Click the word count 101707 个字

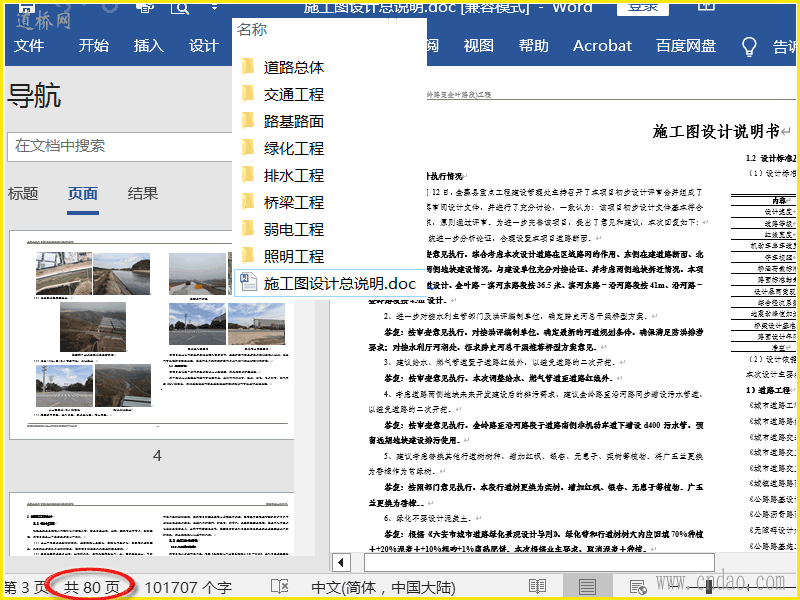[x=188, y=587]
